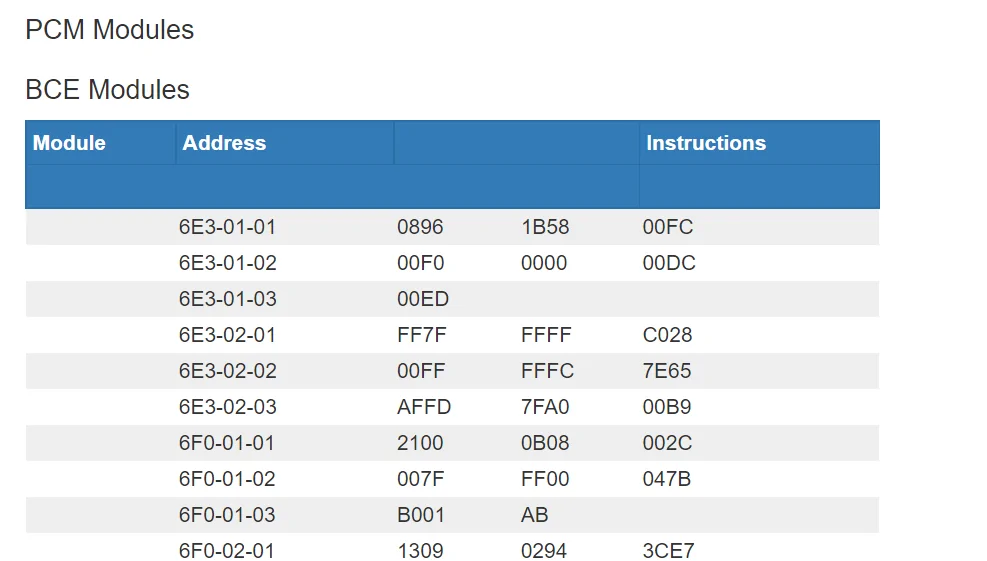Image resolution: width=987 pixels, height=561 pixels.
Task: Select address 6E3-01-03 row
Action: (x=227, y=299)
